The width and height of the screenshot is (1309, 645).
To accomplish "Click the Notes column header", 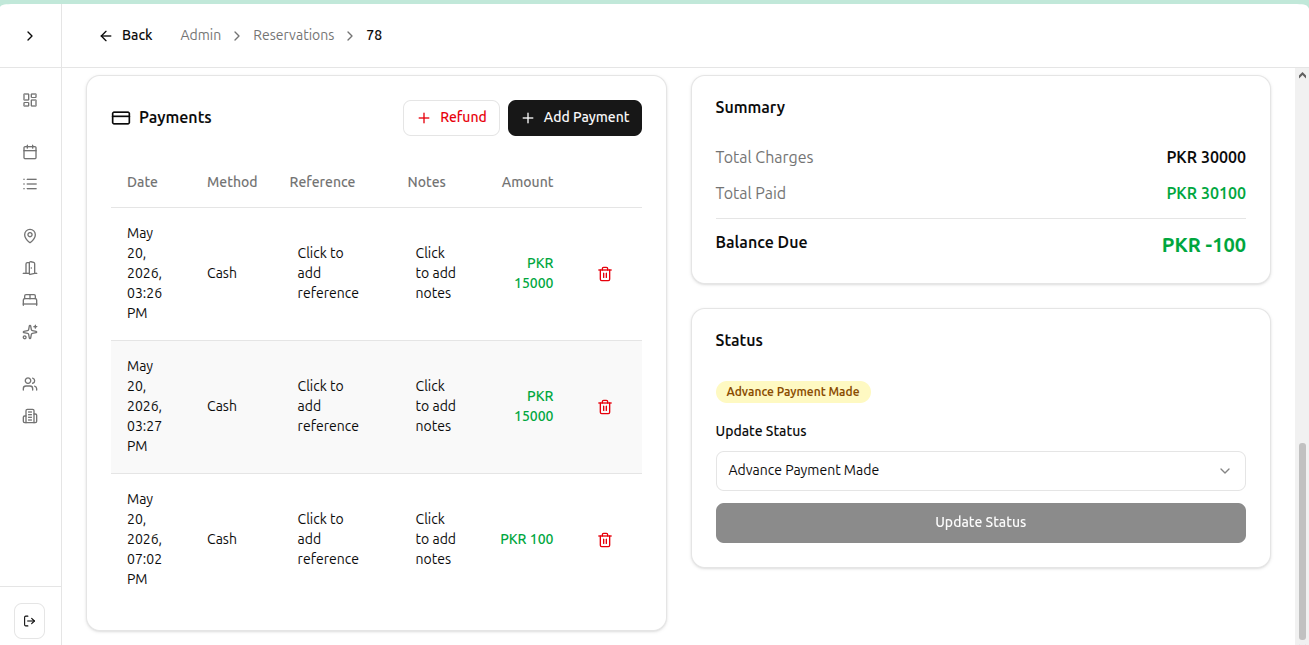I will point(427,182).
